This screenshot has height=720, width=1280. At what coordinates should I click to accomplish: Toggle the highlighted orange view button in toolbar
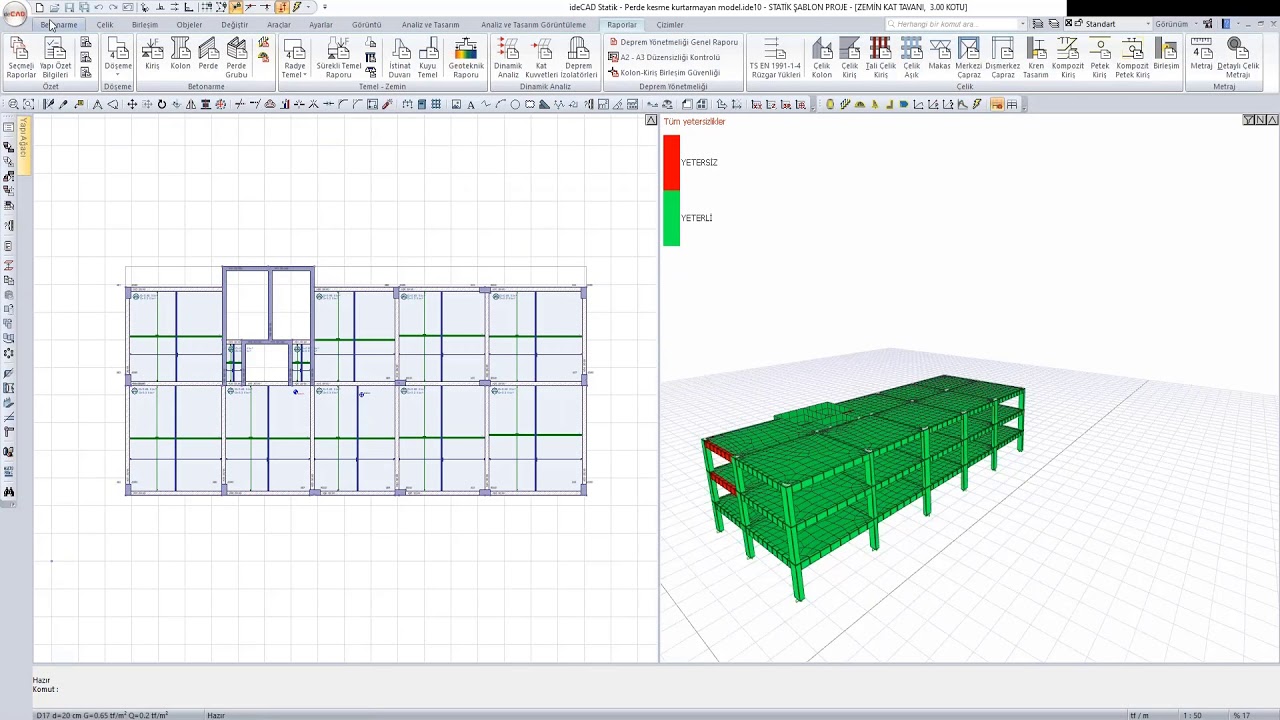996,104
